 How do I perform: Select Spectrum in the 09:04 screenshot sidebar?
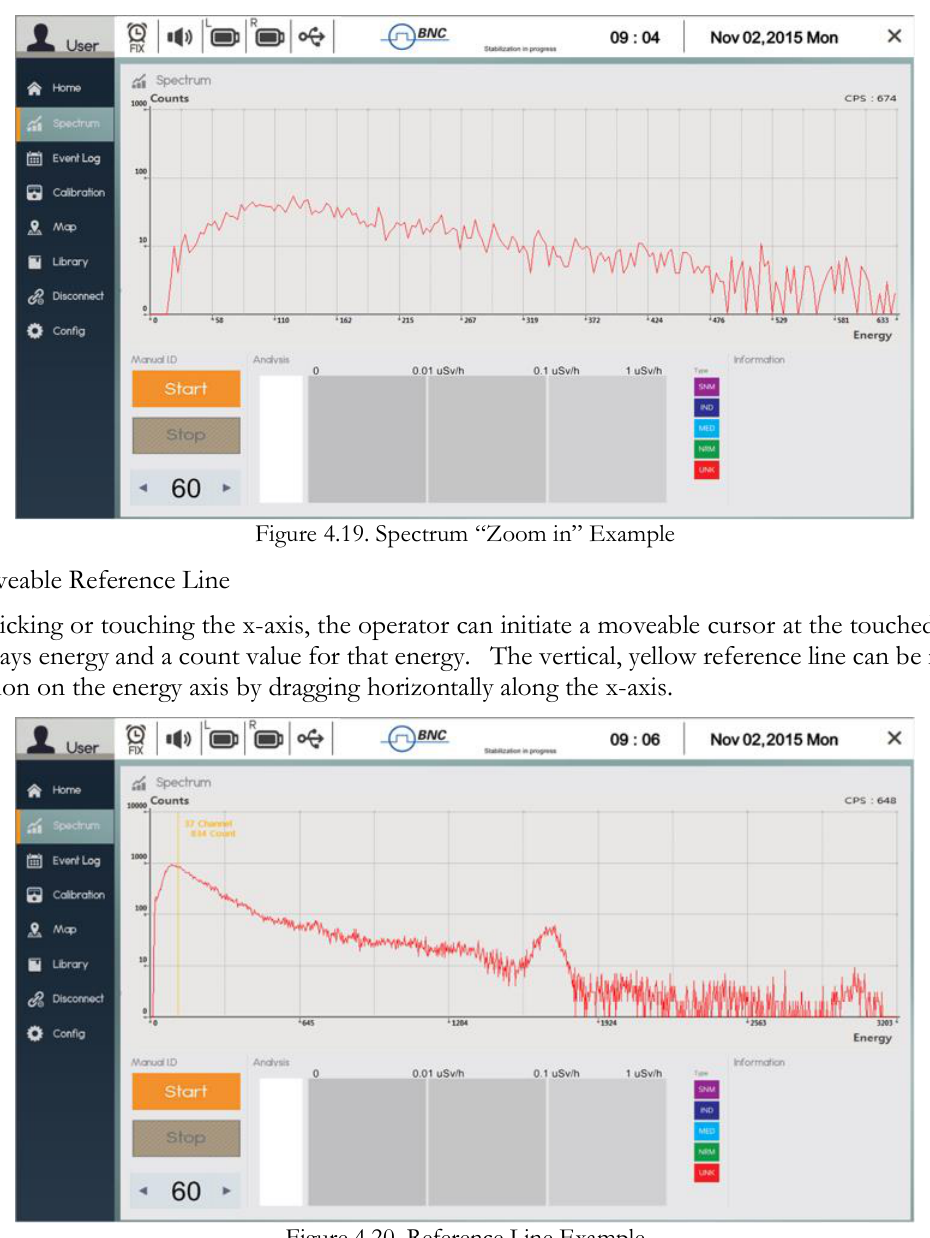[x=65, y=123]
